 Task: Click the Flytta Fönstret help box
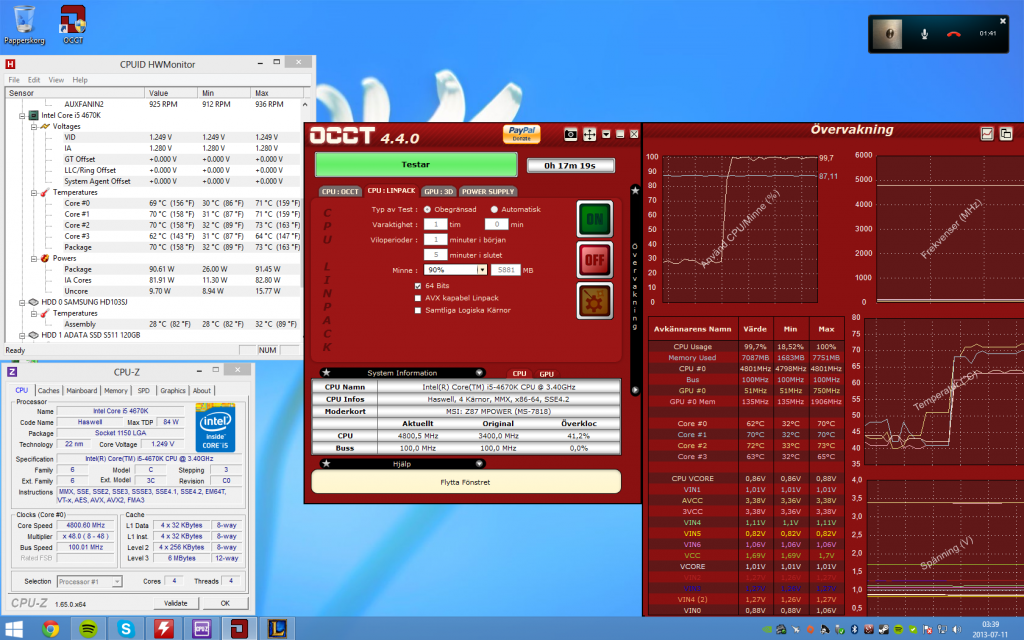point(466,482)
